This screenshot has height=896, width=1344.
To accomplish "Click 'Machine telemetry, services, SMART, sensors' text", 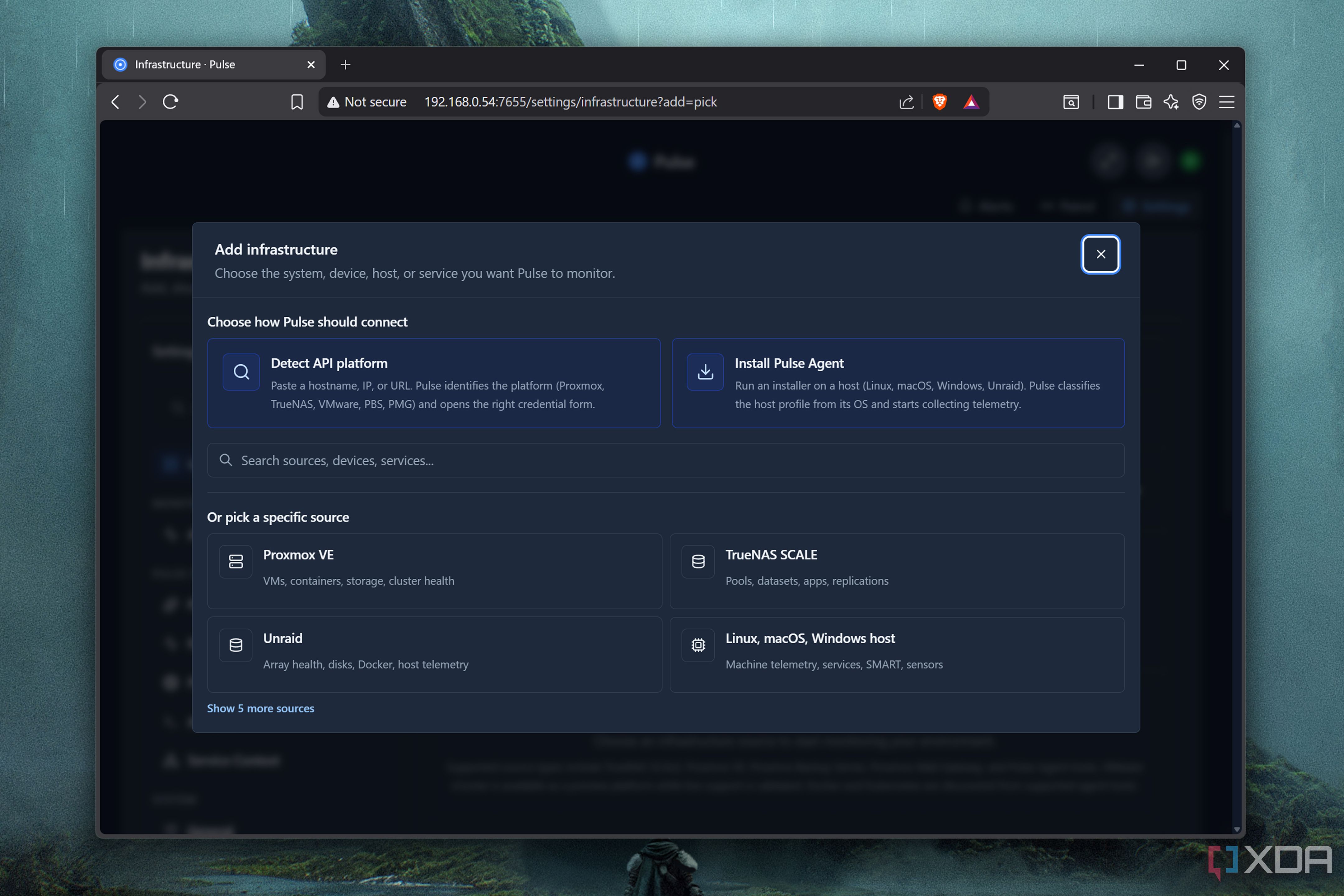I will (x=834, y=664).
